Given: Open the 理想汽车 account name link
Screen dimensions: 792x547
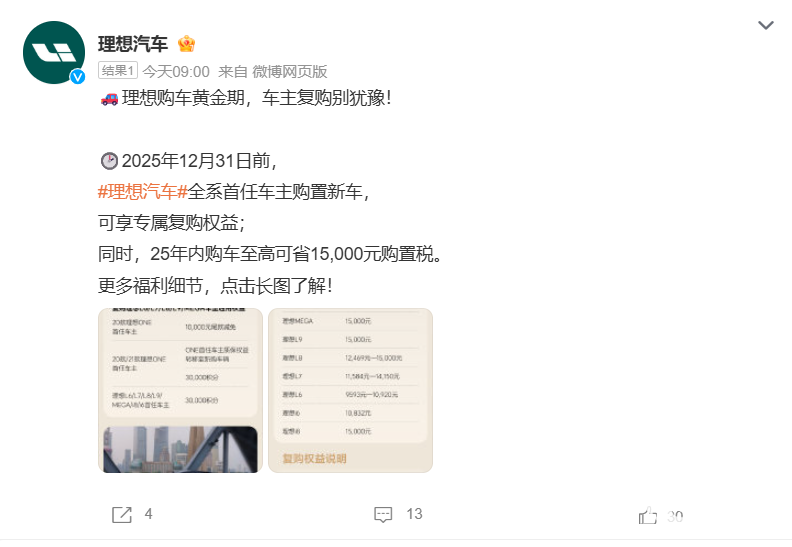Looking at the screenshot, I should tap(133, 44).
